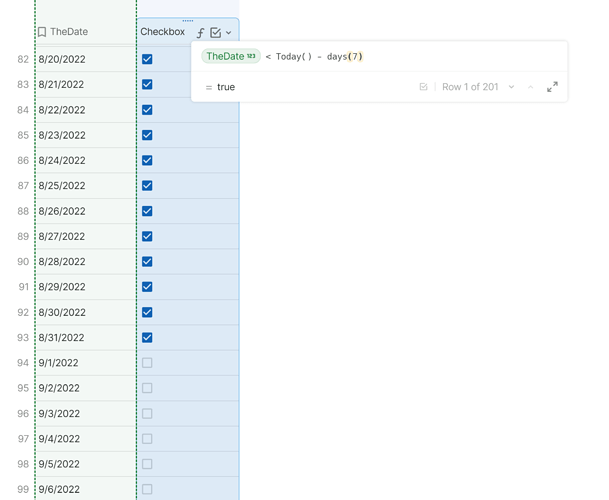Image resolution: width=609 pixels, height=500 pixels.
Task: Click row number 85
Action: (23, 135)
